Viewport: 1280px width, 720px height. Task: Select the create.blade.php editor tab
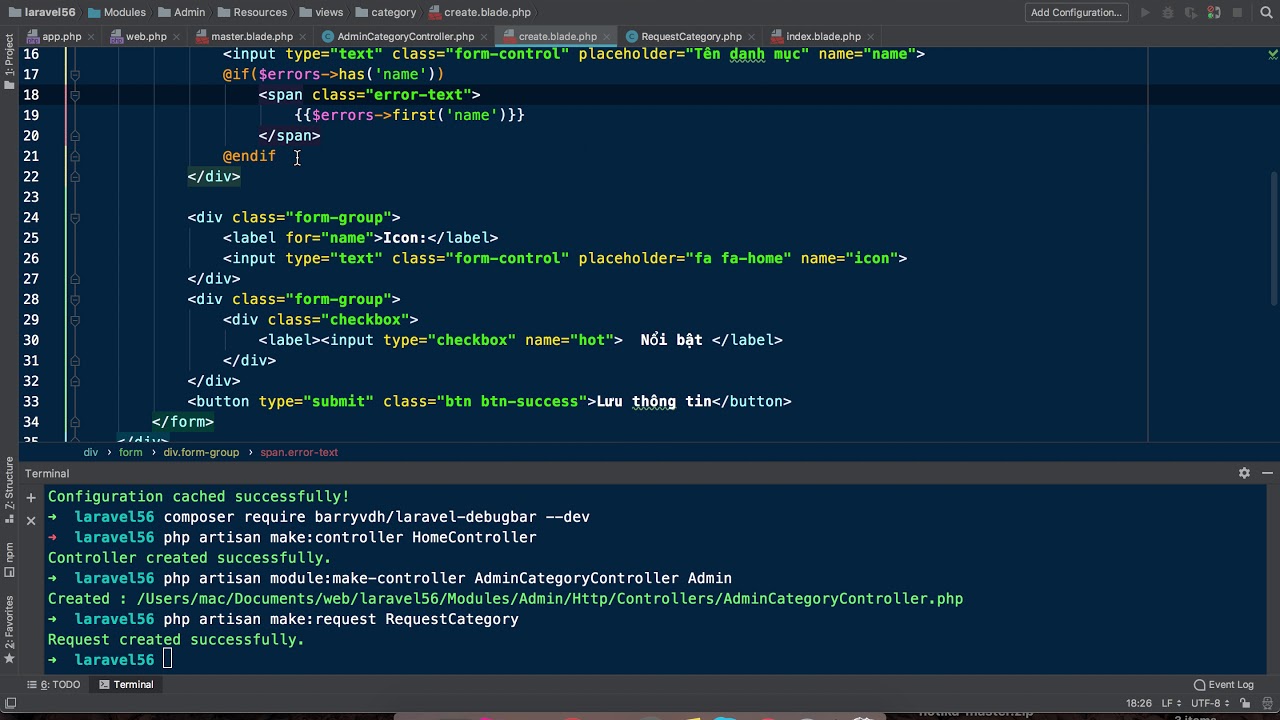(x=558, y=36)
